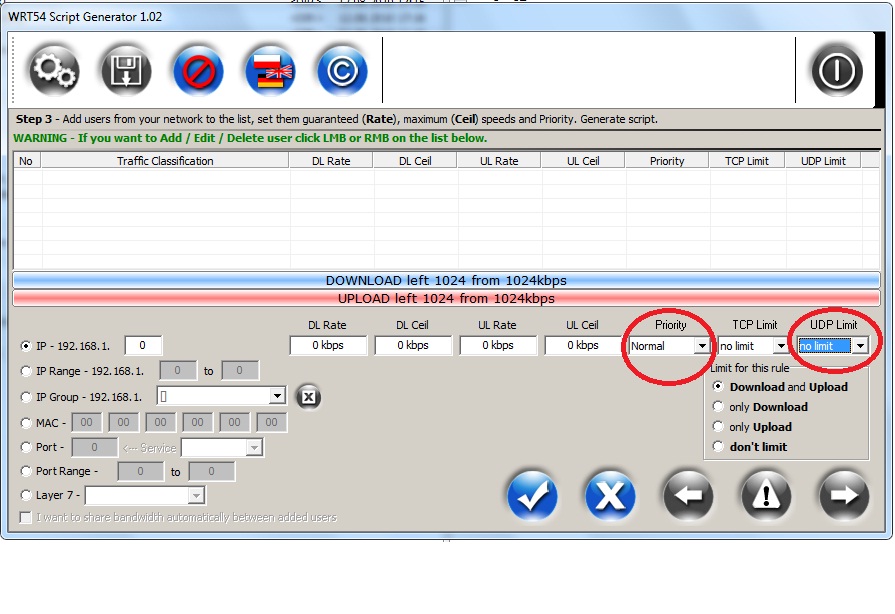The width and height of the screenshot is (895, 614).
Task: Click the UL Ceil column header in list
Action: click(583, 161)
